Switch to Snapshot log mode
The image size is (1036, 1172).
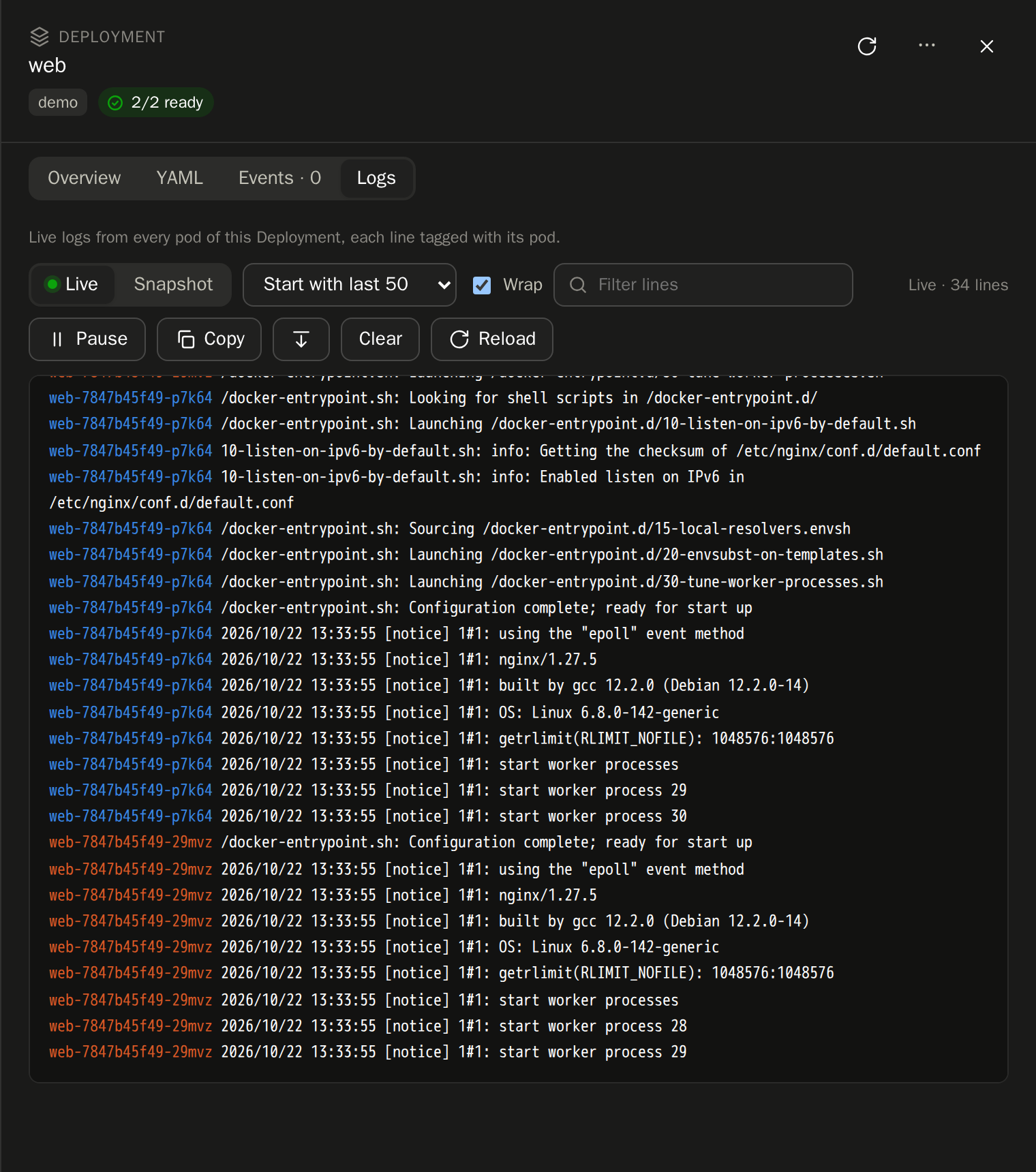pyautogui.click(x=173, y=284)
